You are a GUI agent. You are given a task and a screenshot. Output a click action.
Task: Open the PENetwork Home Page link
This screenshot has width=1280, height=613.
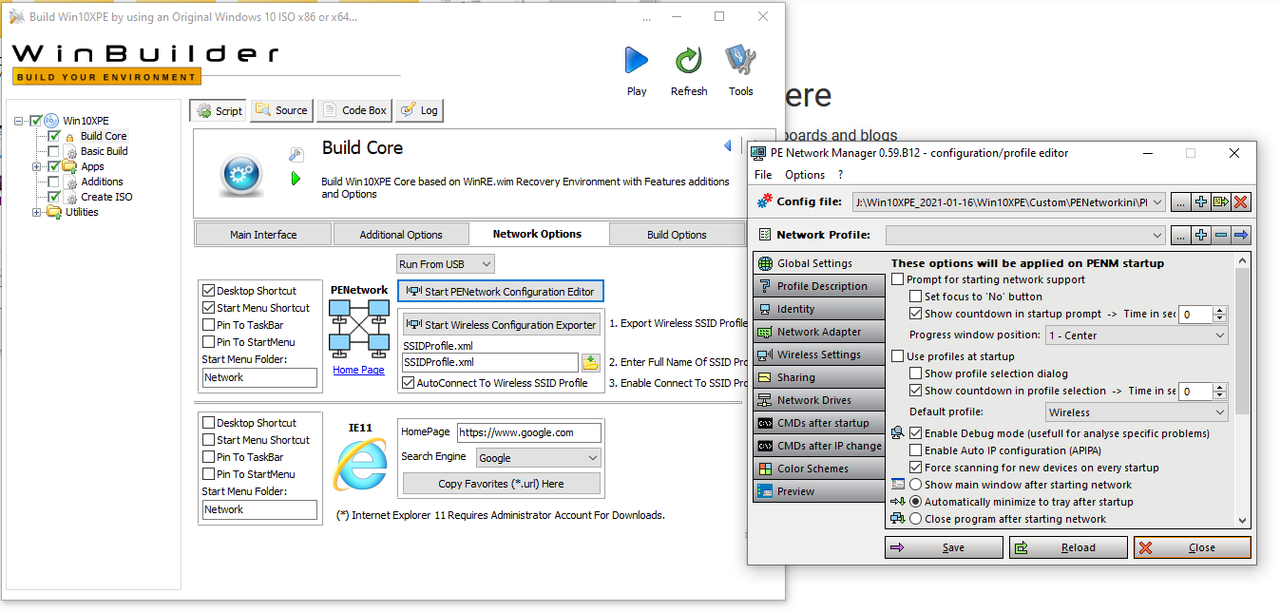pos(358,370)
